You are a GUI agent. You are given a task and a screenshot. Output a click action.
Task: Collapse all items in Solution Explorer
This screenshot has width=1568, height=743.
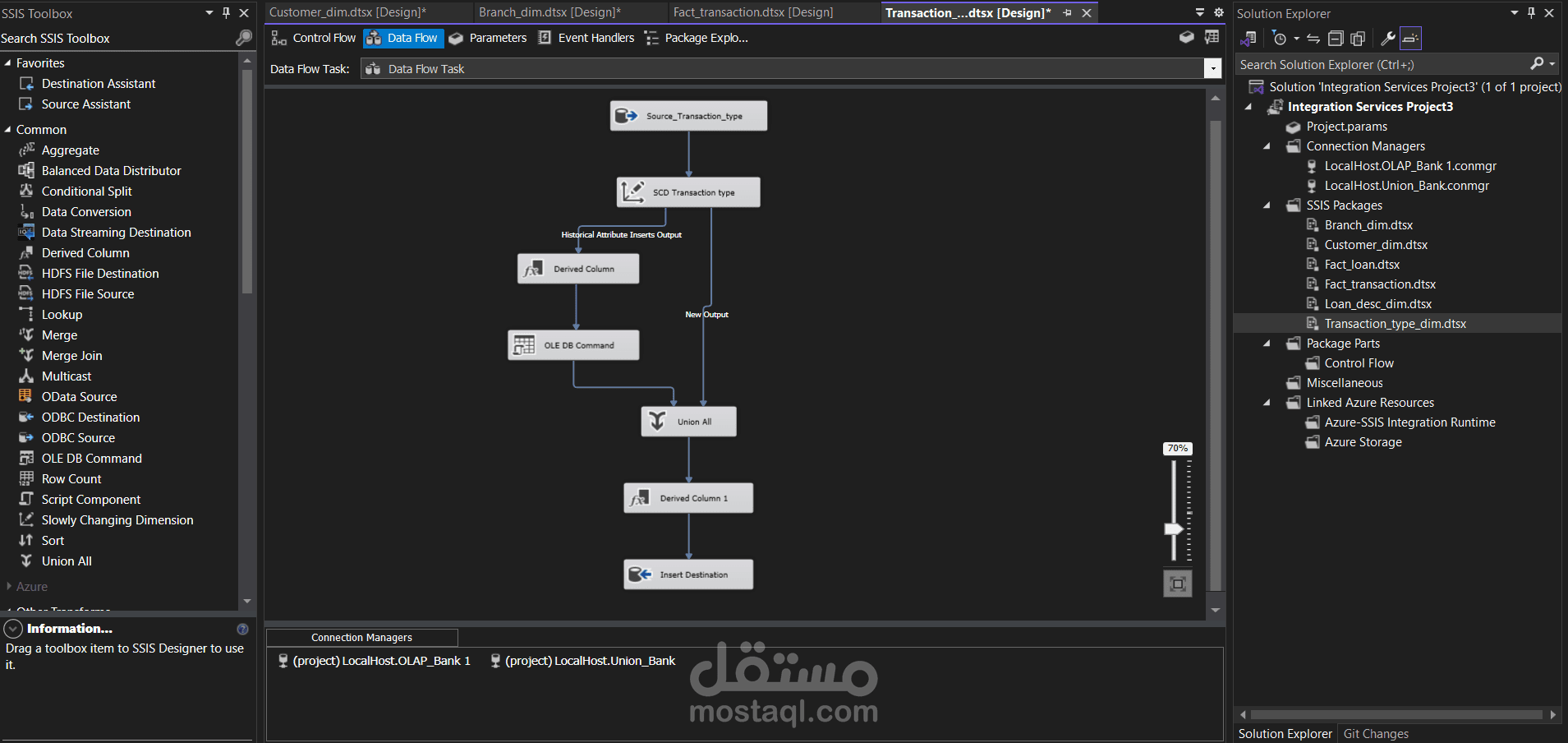[x=1336, y=39]
